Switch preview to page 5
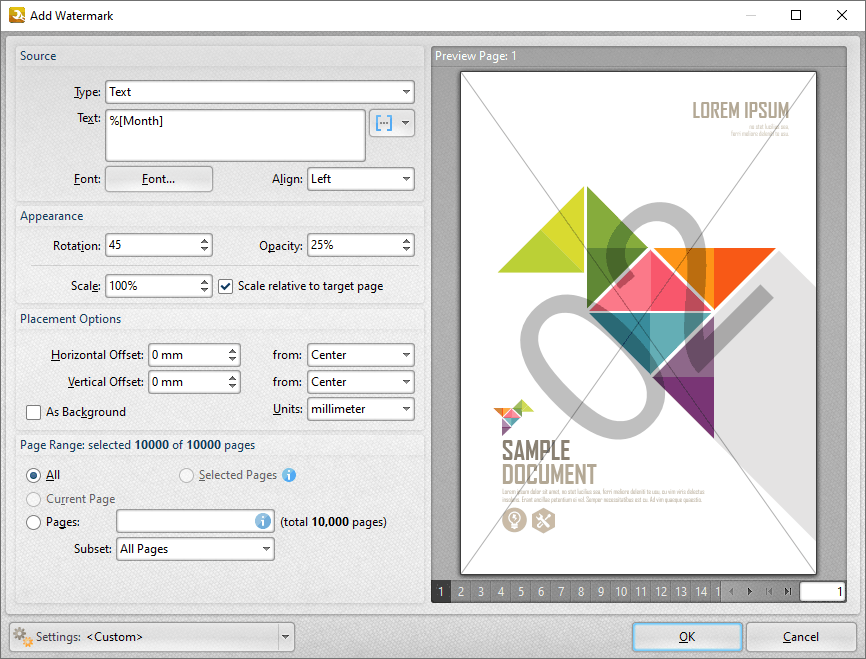Screen dimensions: 866x659 (520, 591)
